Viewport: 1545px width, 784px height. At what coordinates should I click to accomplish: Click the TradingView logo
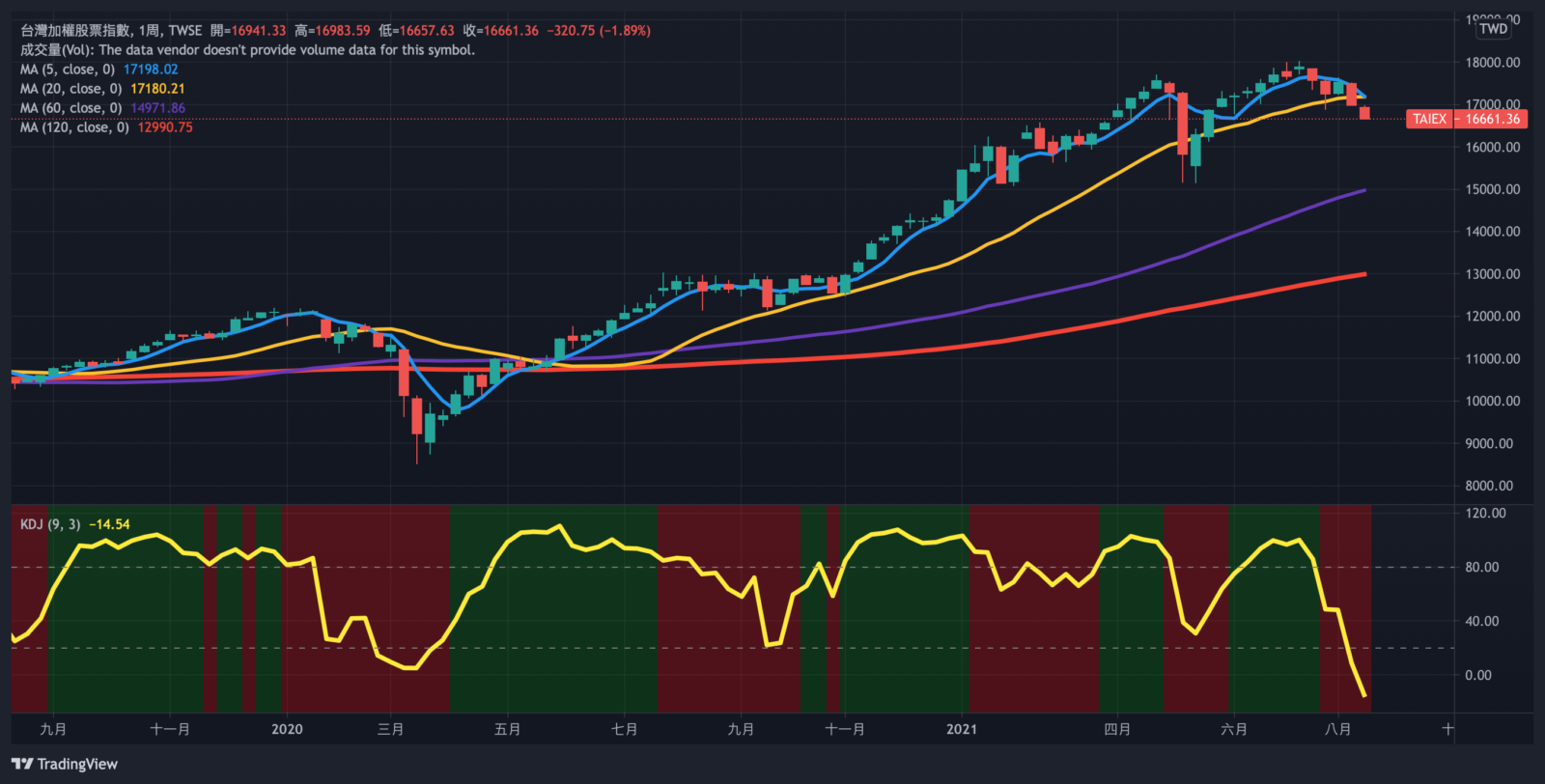(x=65, y=764)
